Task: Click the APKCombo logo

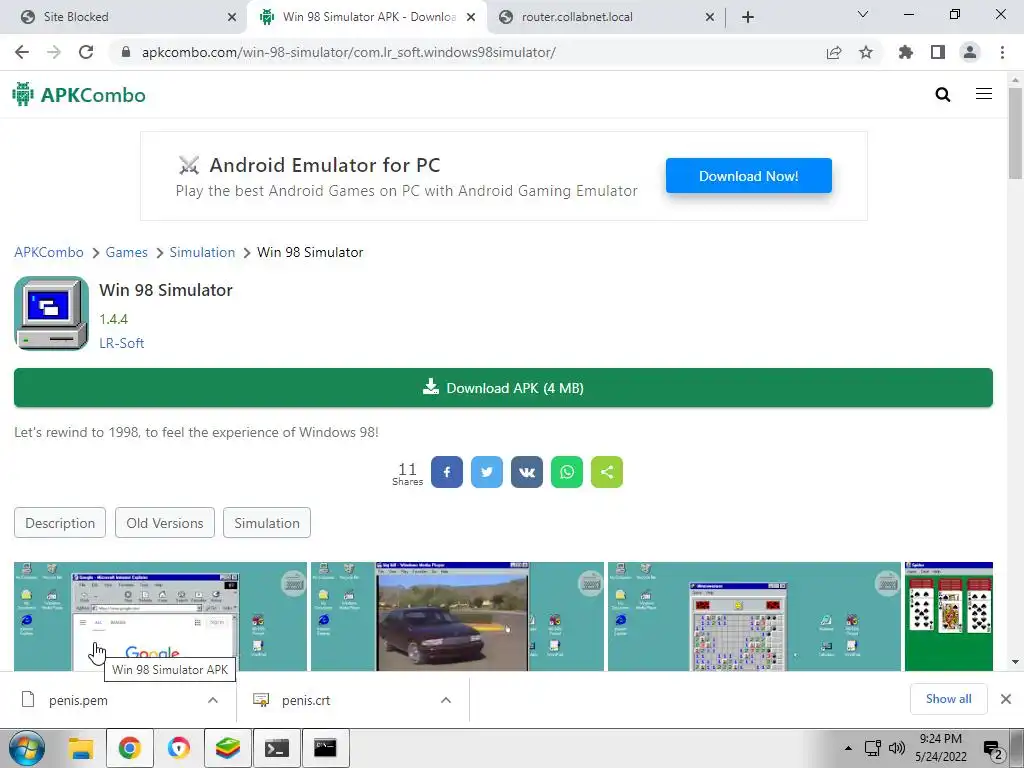Action: [x=79, y=95]
